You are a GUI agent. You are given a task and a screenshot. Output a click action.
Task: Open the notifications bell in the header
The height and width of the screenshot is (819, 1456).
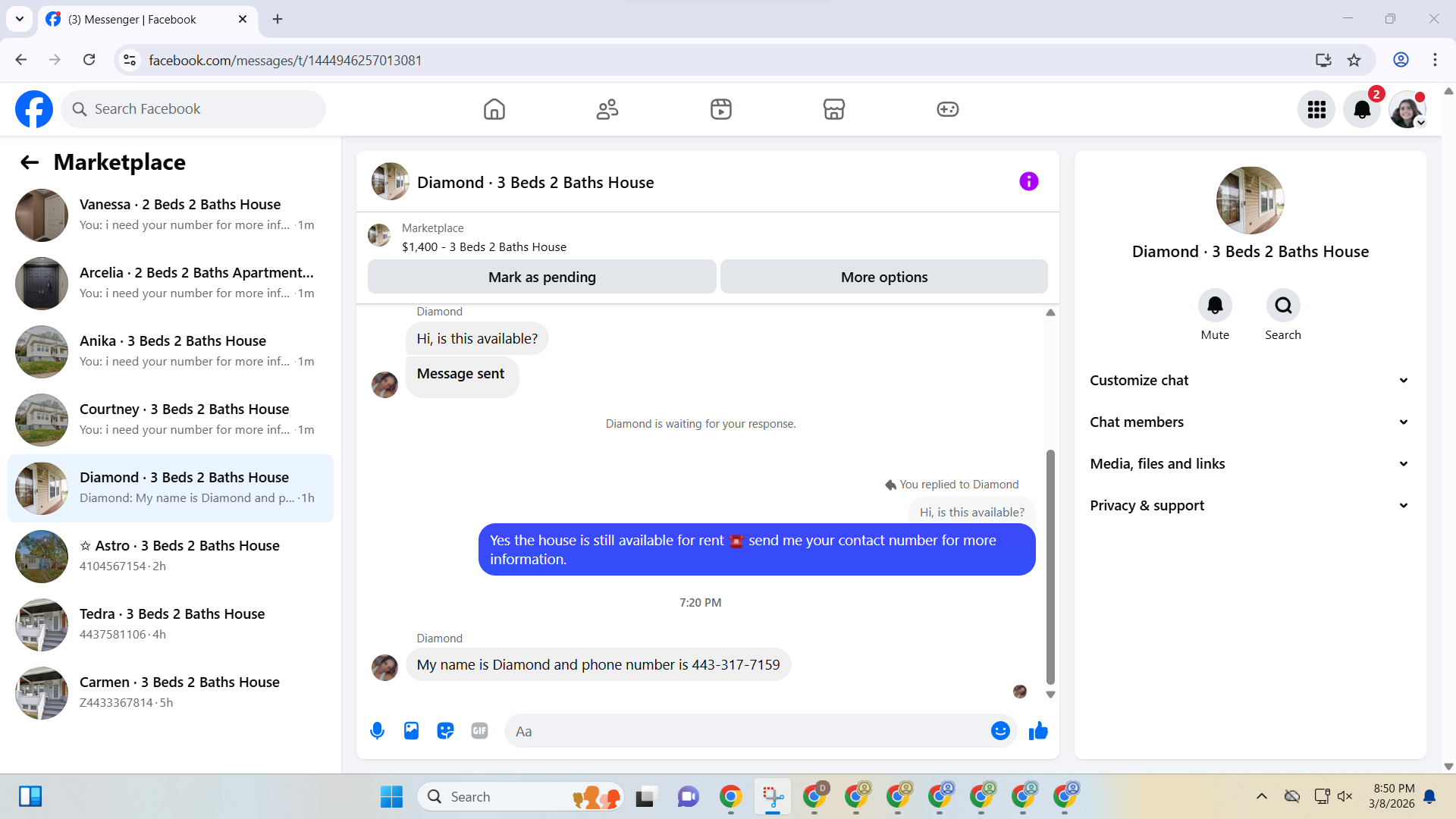pyautogui.click(x=1362, y=109)
